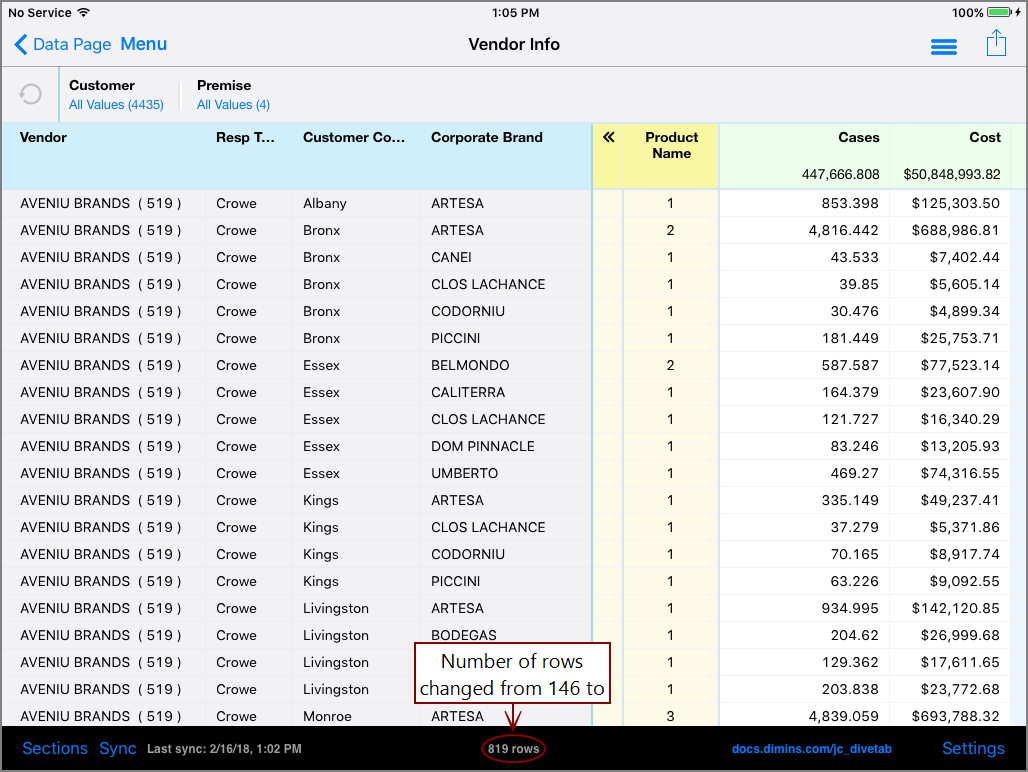
Task: Open docs.dimins.com/jc_divetab link
Action: click(811, 748)
